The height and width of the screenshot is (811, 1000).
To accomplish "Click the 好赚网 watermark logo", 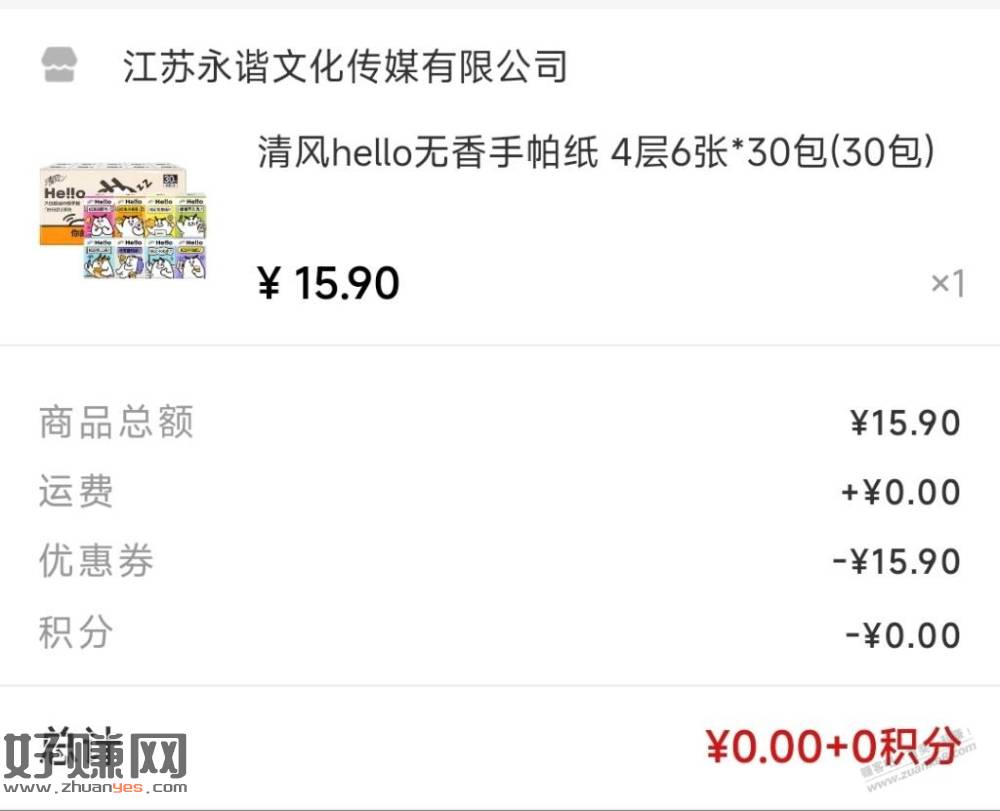I will [95, 756].
